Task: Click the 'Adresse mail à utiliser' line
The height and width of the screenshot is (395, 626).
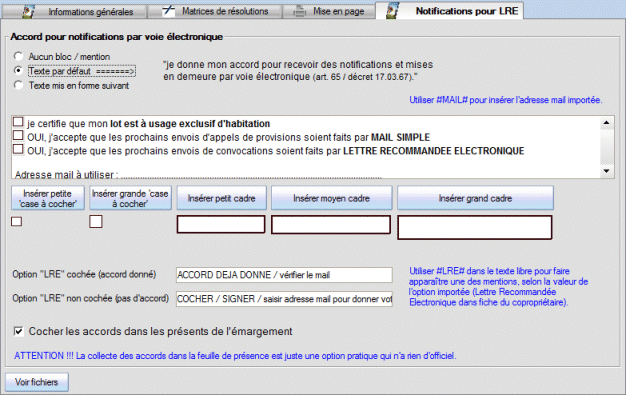Action: point(198,175)
